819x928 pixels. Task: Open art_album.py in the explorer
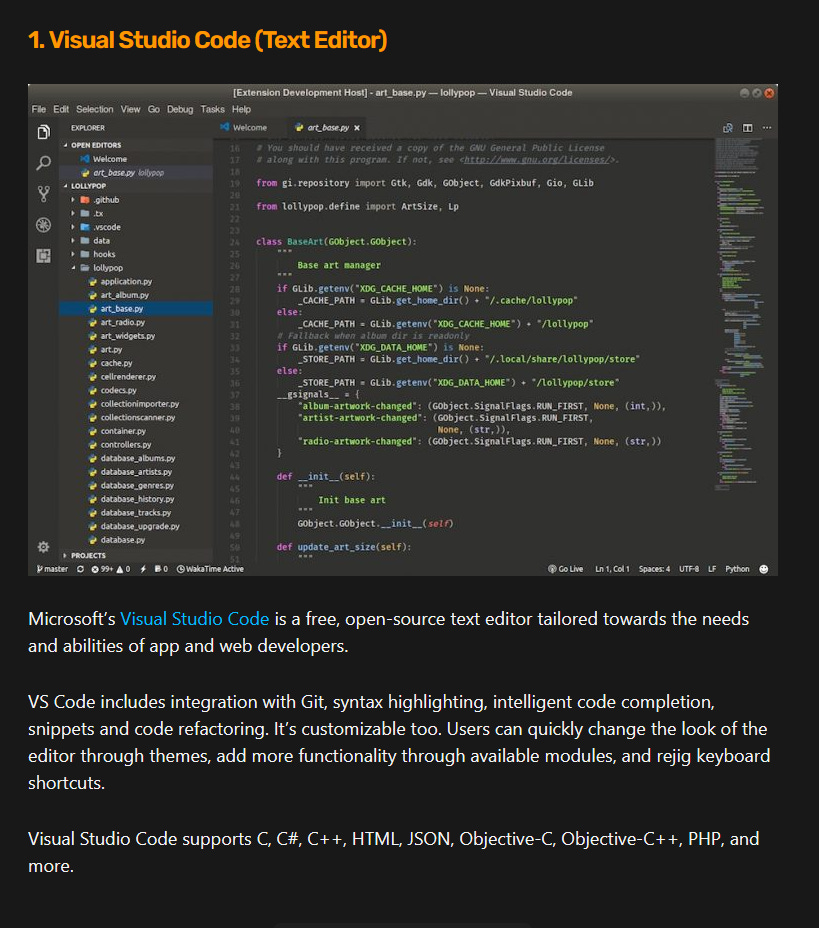point(124,295)
